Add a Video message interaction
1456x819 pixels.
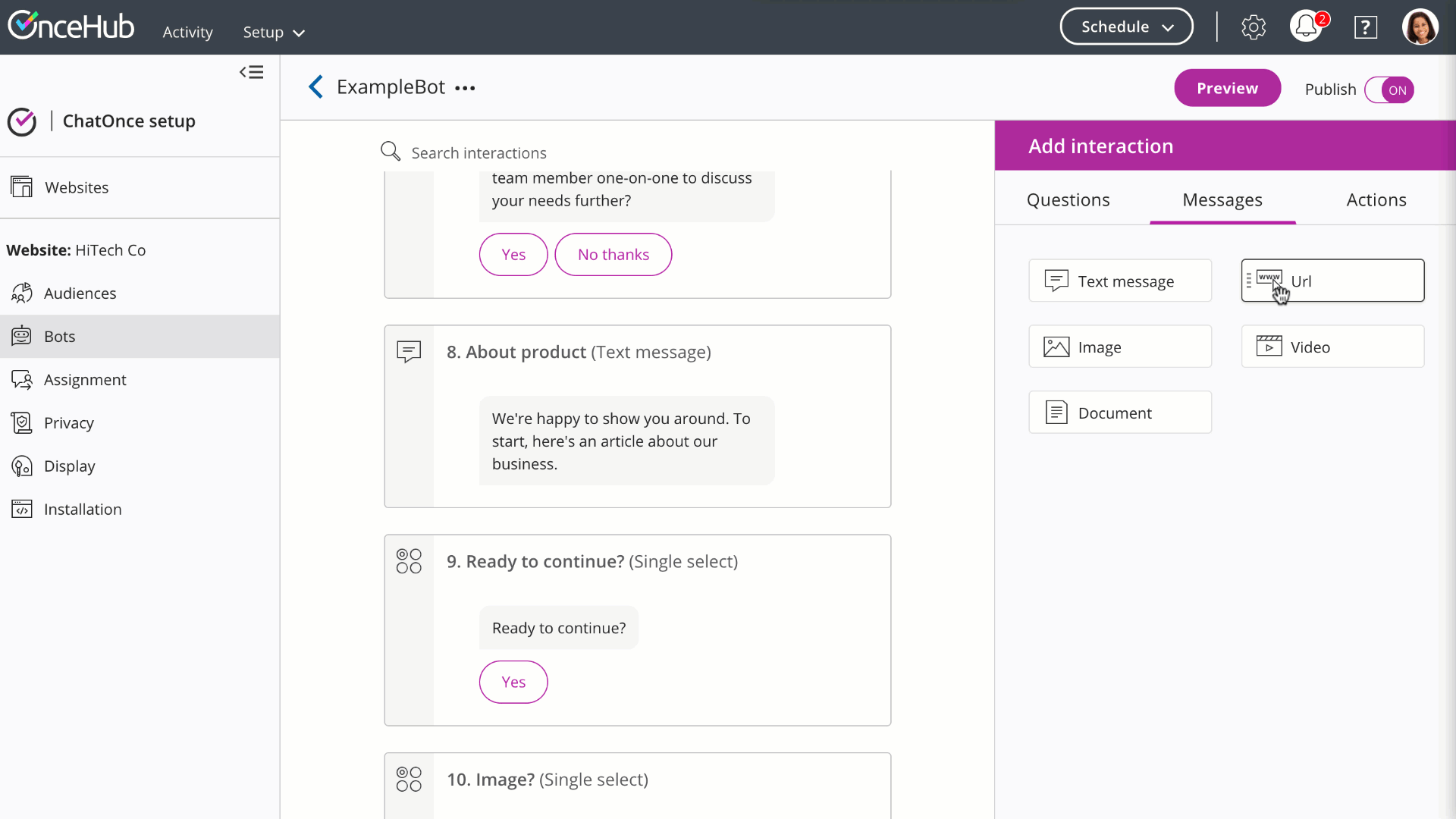click(1332, 347)
